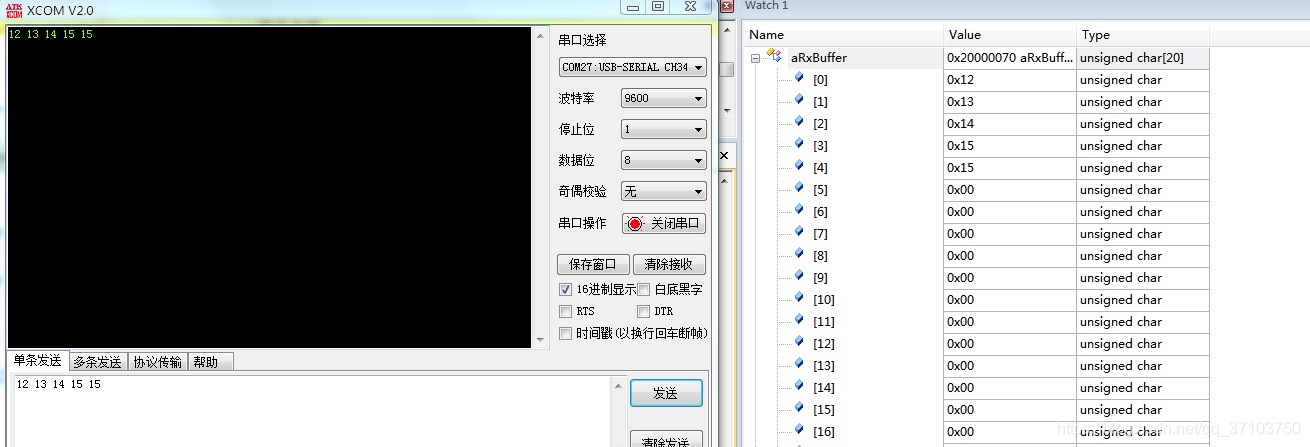Click the 清除发送 clear send button

[666, 440]
